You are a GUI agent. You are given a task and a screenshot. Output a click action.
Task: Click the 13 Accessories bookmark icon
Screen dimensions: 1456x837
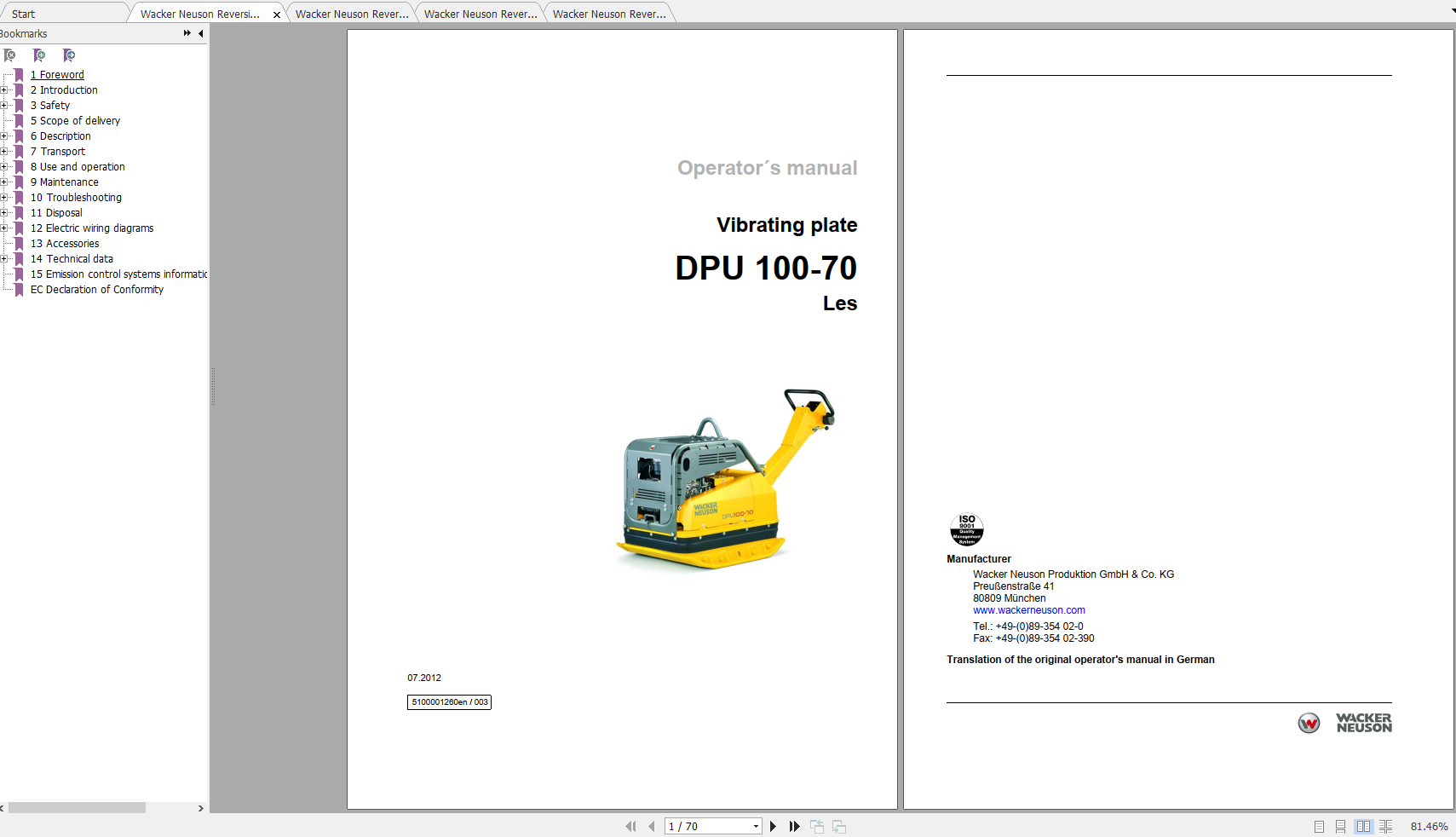pyautogui.click(x=20, y=244)
